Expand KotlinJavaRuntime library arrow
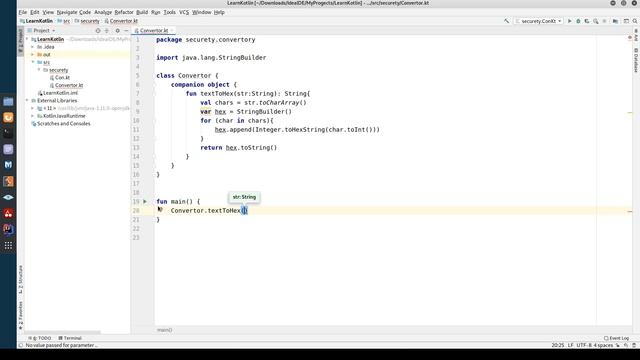 33,116
